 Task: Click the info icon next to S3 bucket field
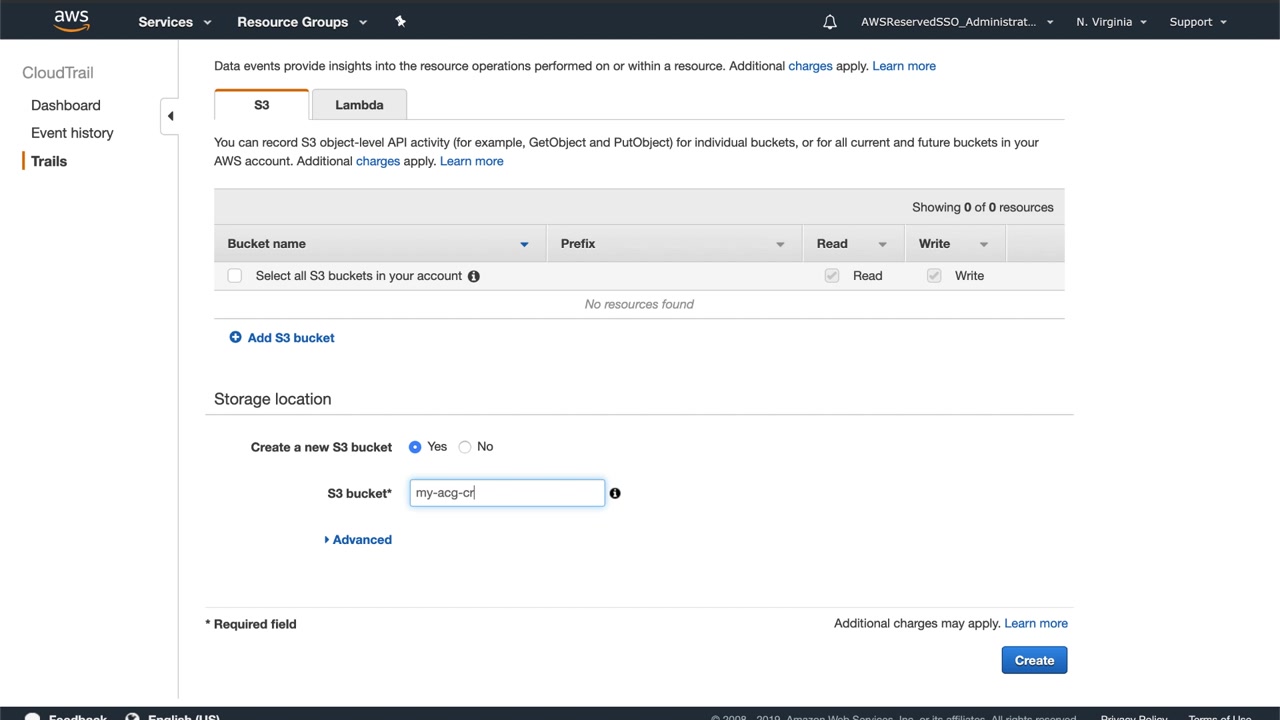[615, 493]
